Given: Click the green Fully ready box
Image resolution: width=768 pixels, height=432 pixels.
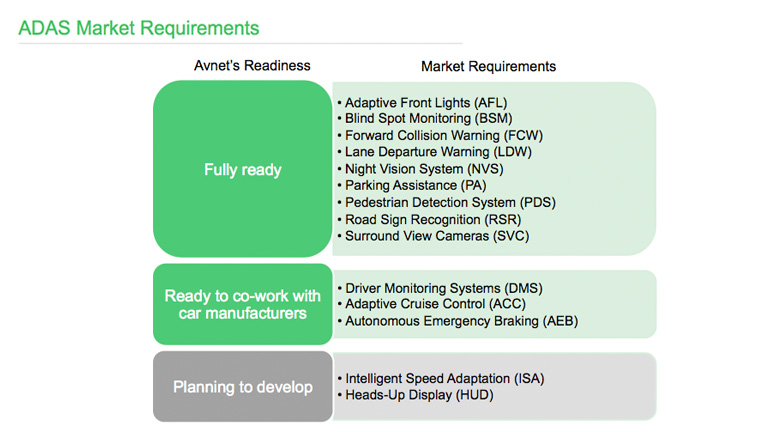Looking at the screenshot, I should [x=242, y=170].
